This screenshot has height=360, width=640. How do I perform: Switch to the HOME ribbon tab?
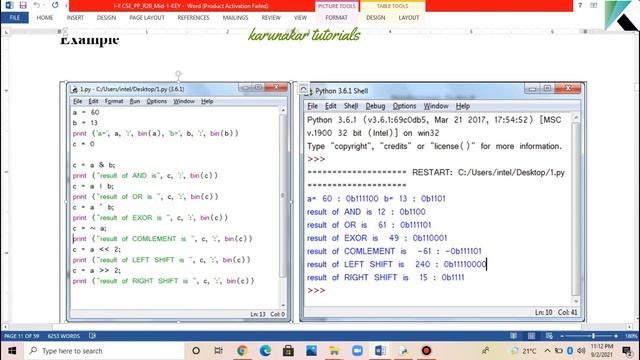(44, 18)
